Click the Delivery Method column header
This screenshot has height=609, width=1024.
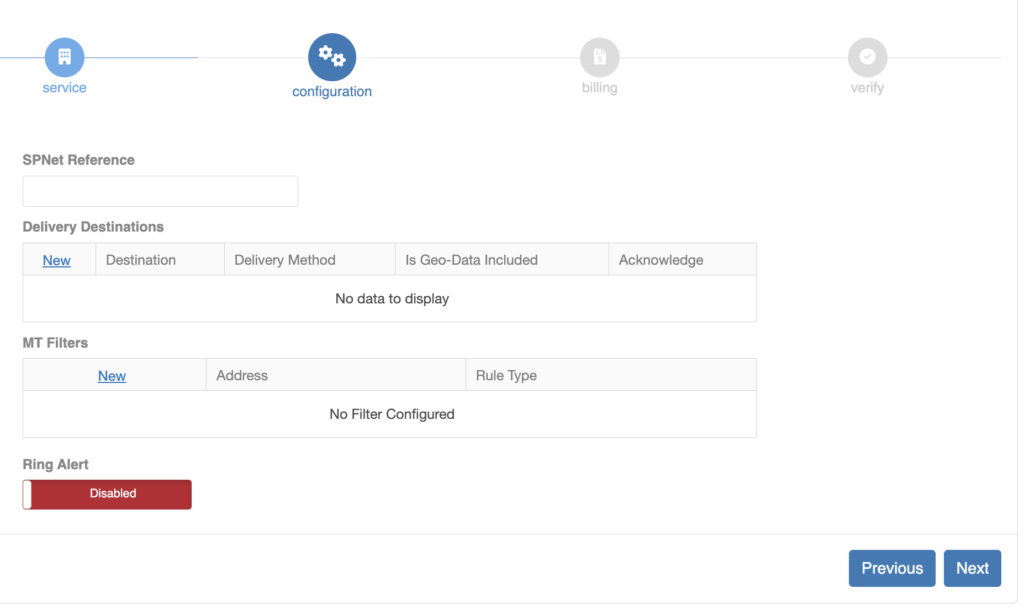(x=285, y=260)
